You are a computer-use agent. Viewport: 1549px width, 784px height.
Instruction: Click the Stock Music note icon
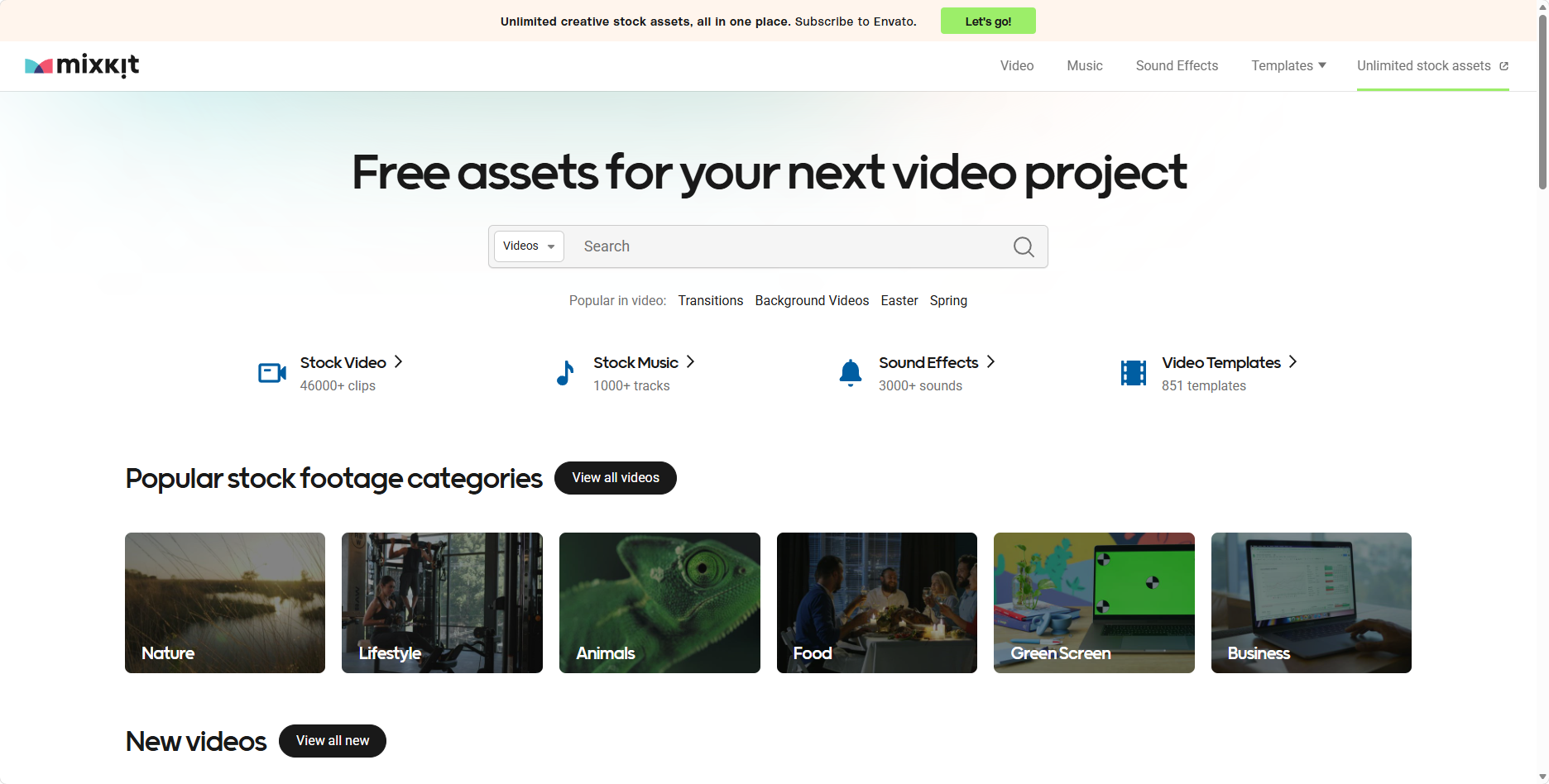point(565,373)
